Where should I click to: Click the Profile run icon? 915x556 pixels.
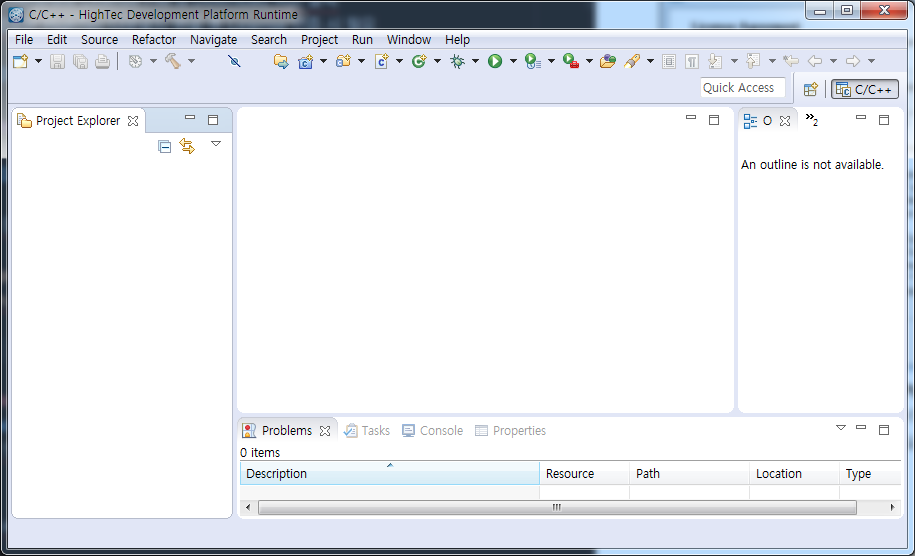coord(533,61)
